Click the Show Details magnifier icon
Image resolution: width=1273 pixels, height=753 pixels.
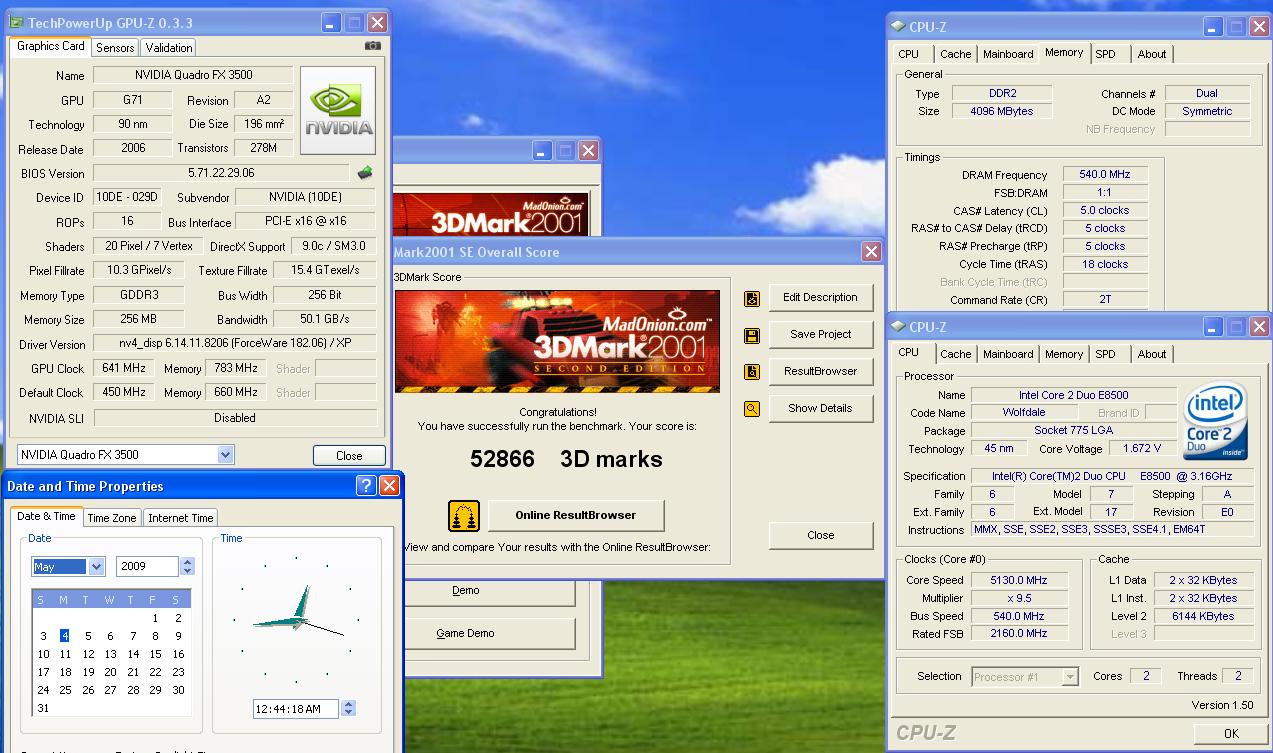click(x=752, y=409)
